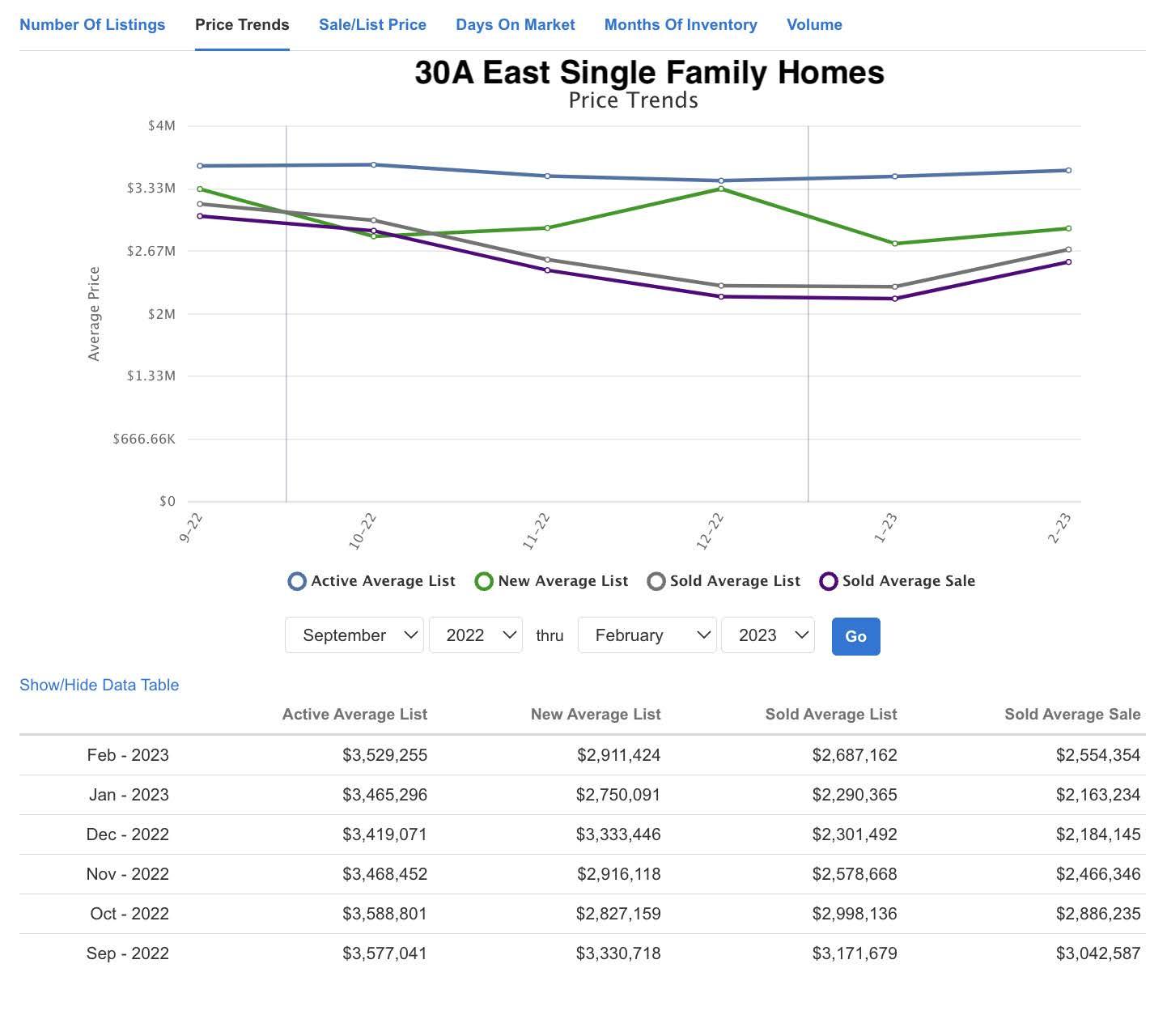Click the $666.66K y-axis label
This screenshot has height=1036, width=1167.
point(144,439)
